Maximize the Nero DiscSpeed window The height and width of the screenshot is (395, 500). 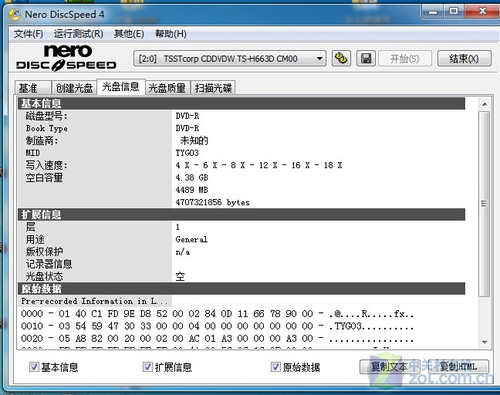pyautogui.click(x=454, y=12)
